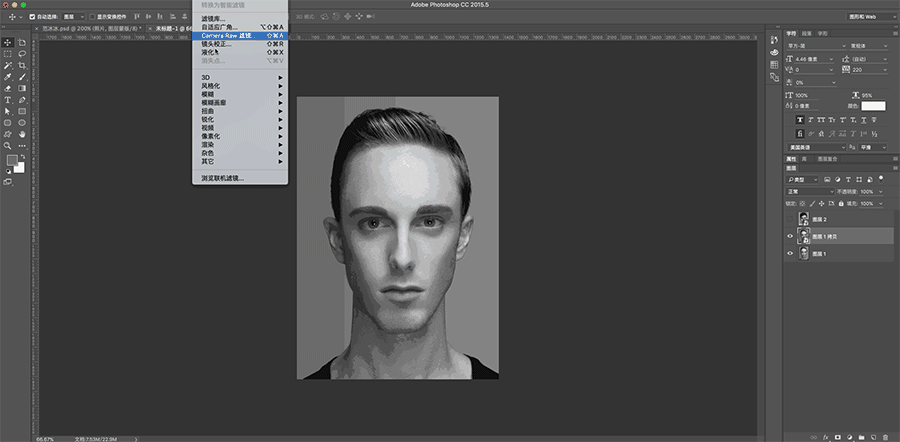Screen dimensions: 900x442
Task: Create a new group folder icon
Action: (x=862, y=437)
